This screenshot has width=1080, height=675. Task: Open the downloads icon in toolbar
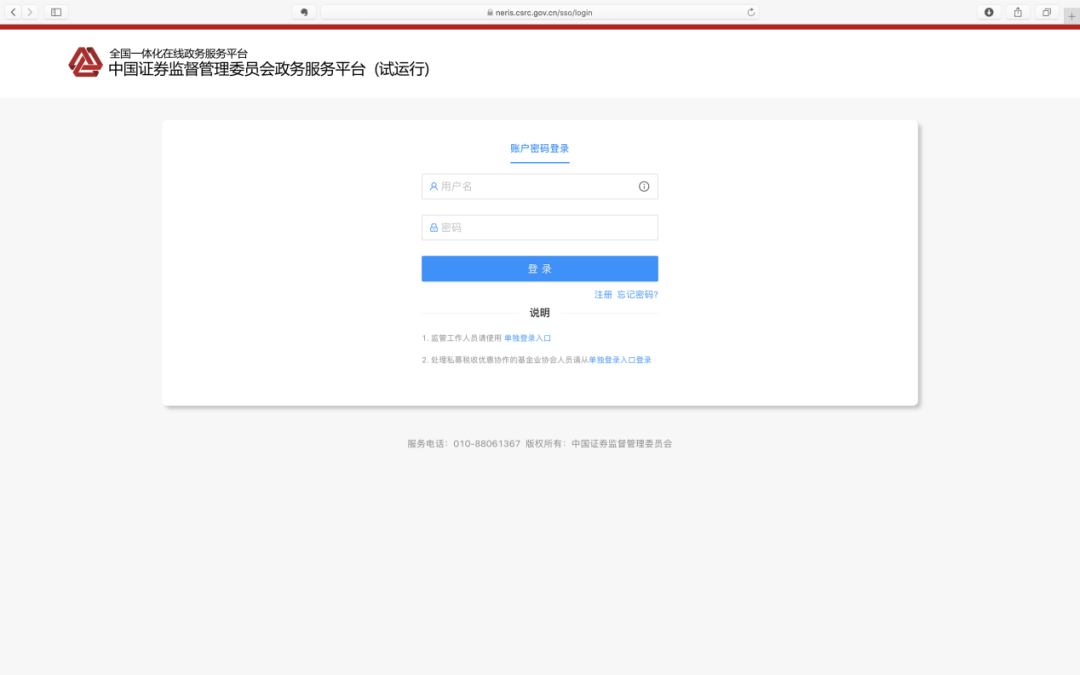pyautogui.click(x=988, y=12)
